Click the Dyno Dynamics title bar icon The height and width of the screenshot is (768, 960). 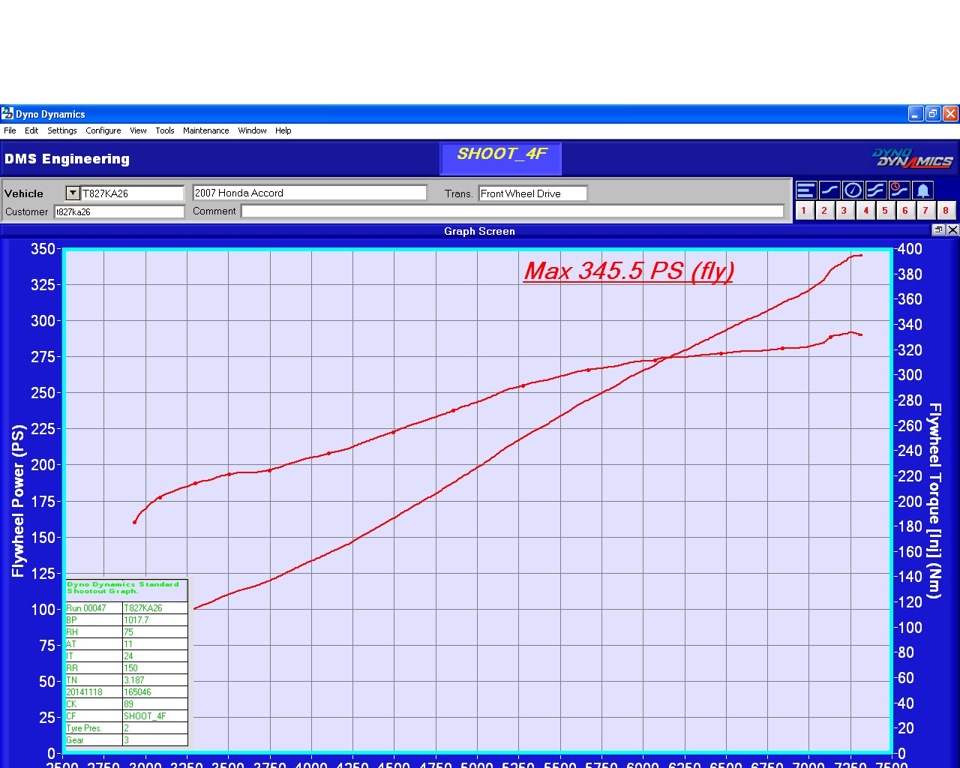(7, 114)
